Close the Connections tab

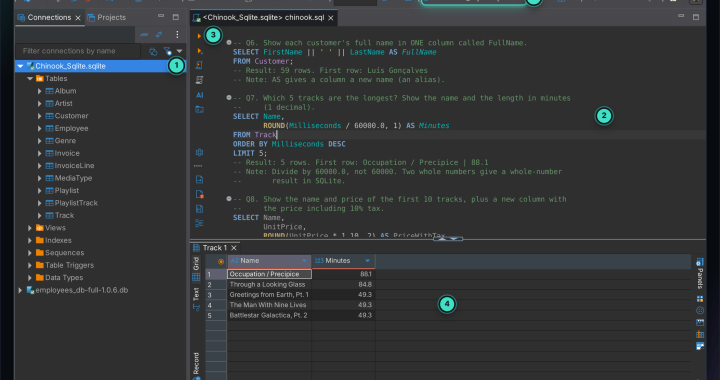click(x=78, y=18)
